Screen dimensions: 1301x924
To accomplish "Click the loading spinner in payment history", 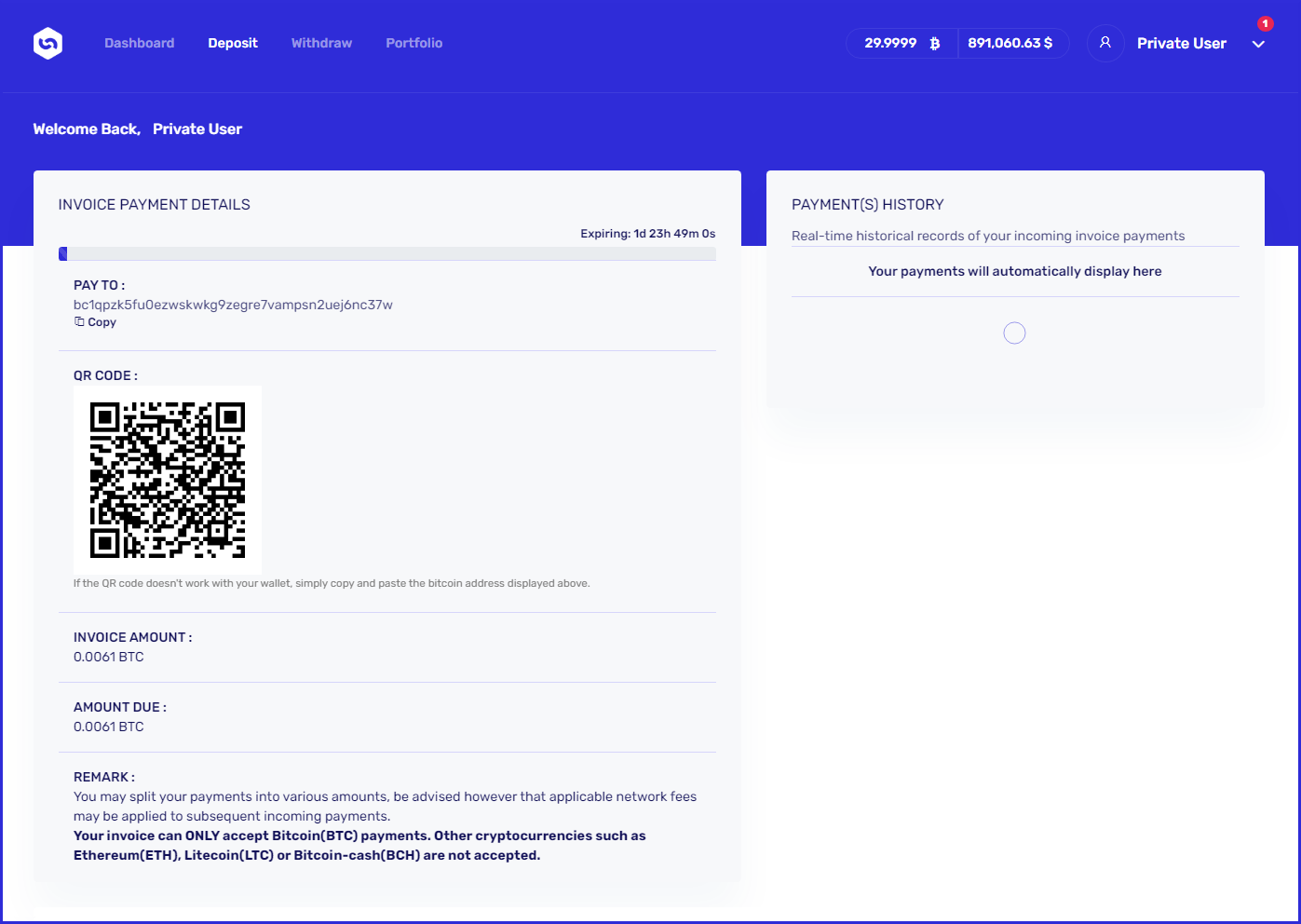I will point(1015,333).
